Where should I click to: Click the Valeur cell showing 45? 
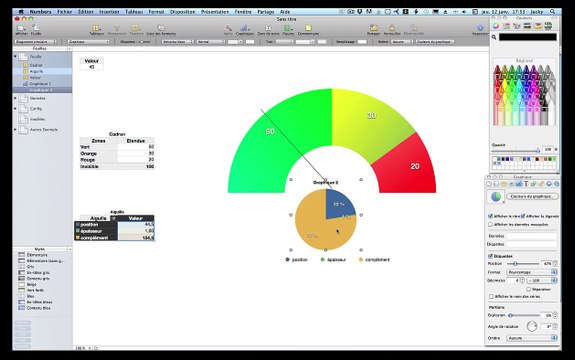91,67
